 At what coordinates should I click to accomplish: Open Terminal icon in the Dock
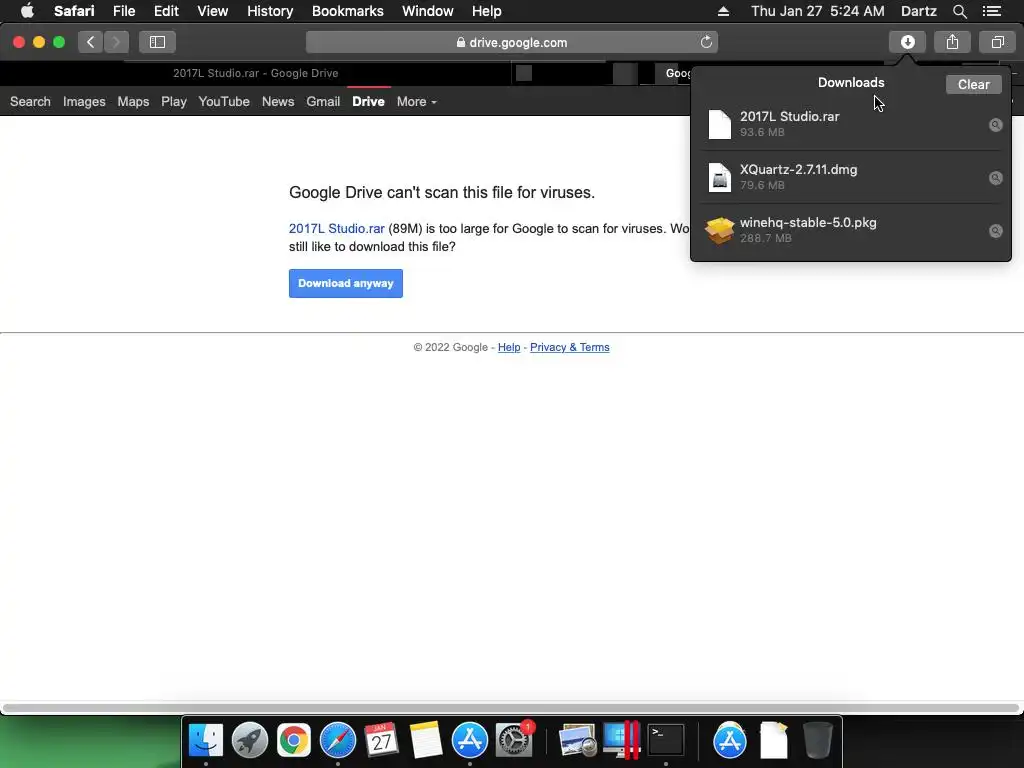[665, 741]
